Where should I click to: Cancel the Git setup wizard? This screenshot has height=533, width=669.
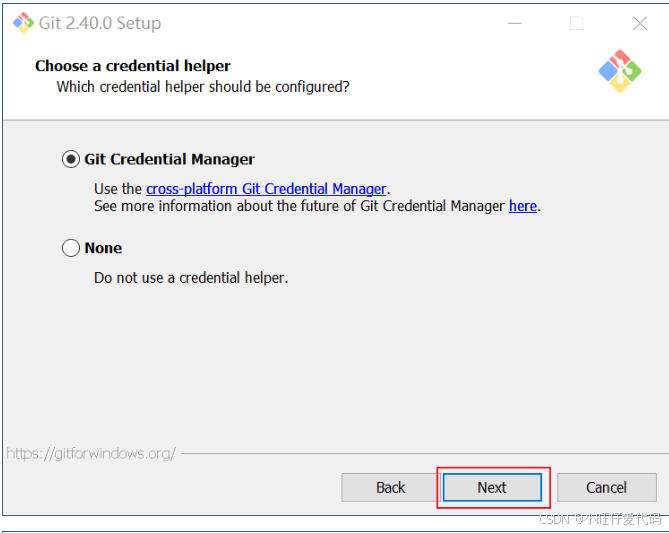coord(606,487)
